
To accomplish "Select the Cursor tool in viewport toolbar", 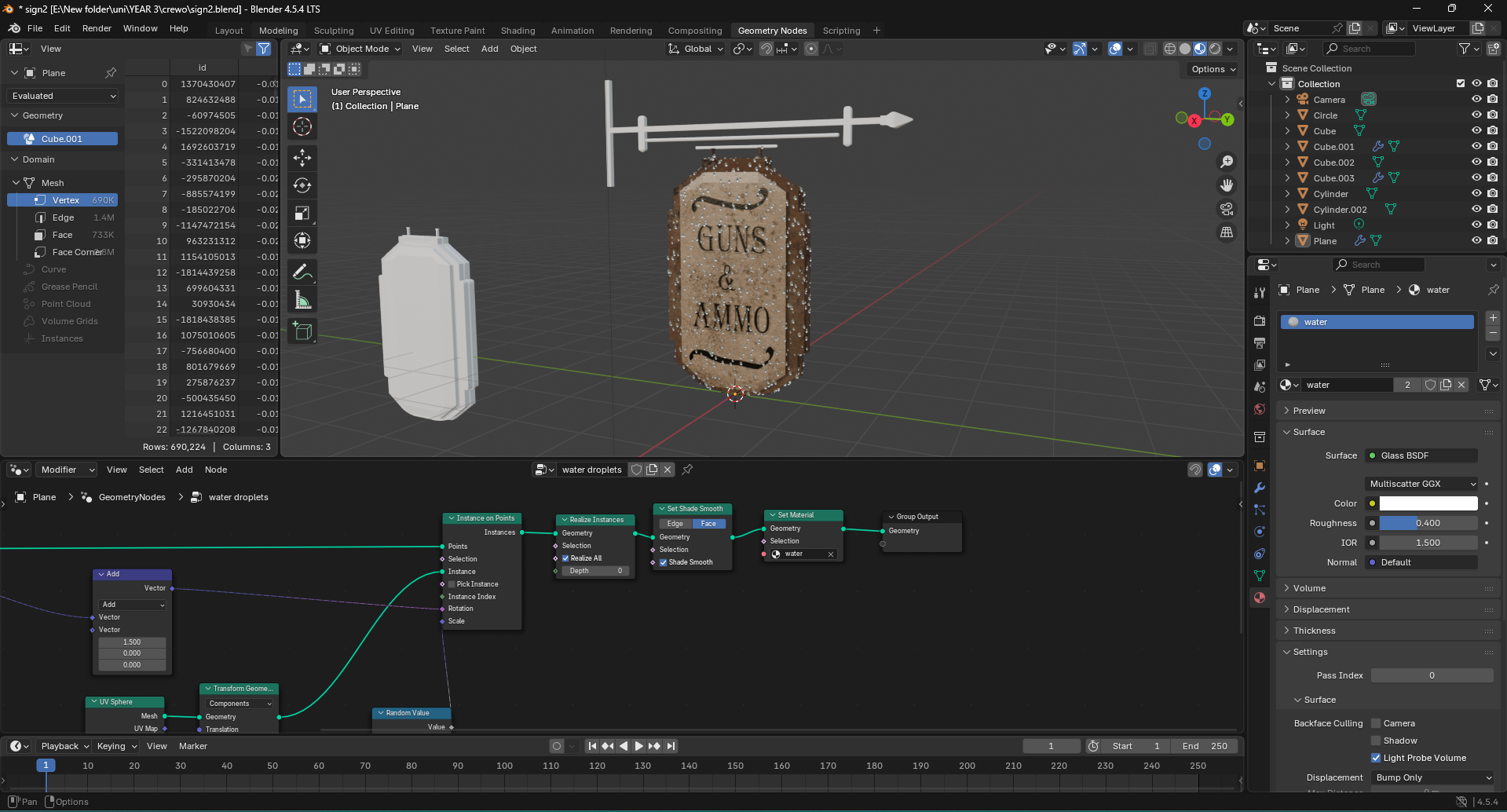I will tap(302, 126).
